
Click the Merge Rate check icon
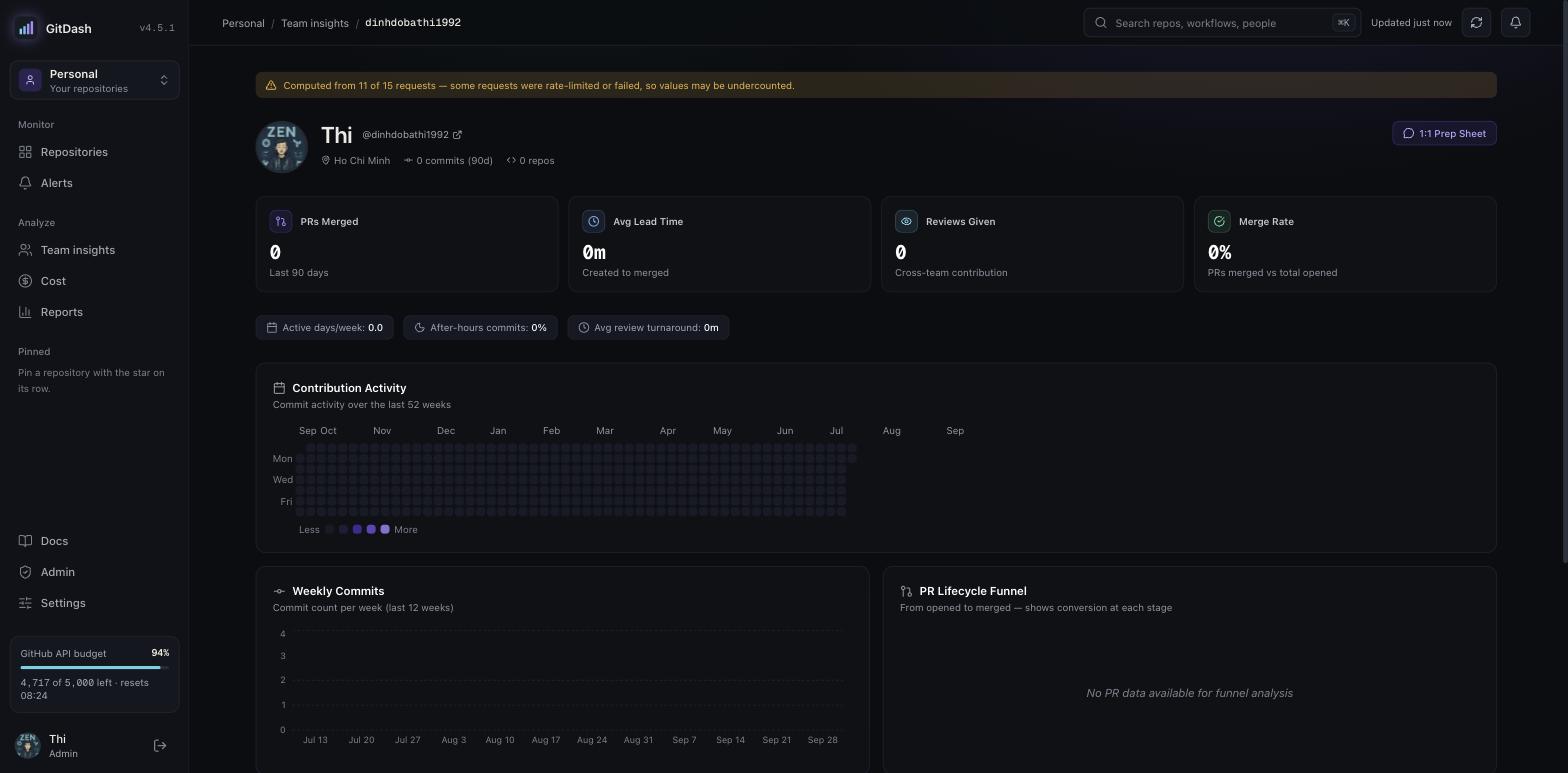pyautogui.click(x=1219, y=222)
